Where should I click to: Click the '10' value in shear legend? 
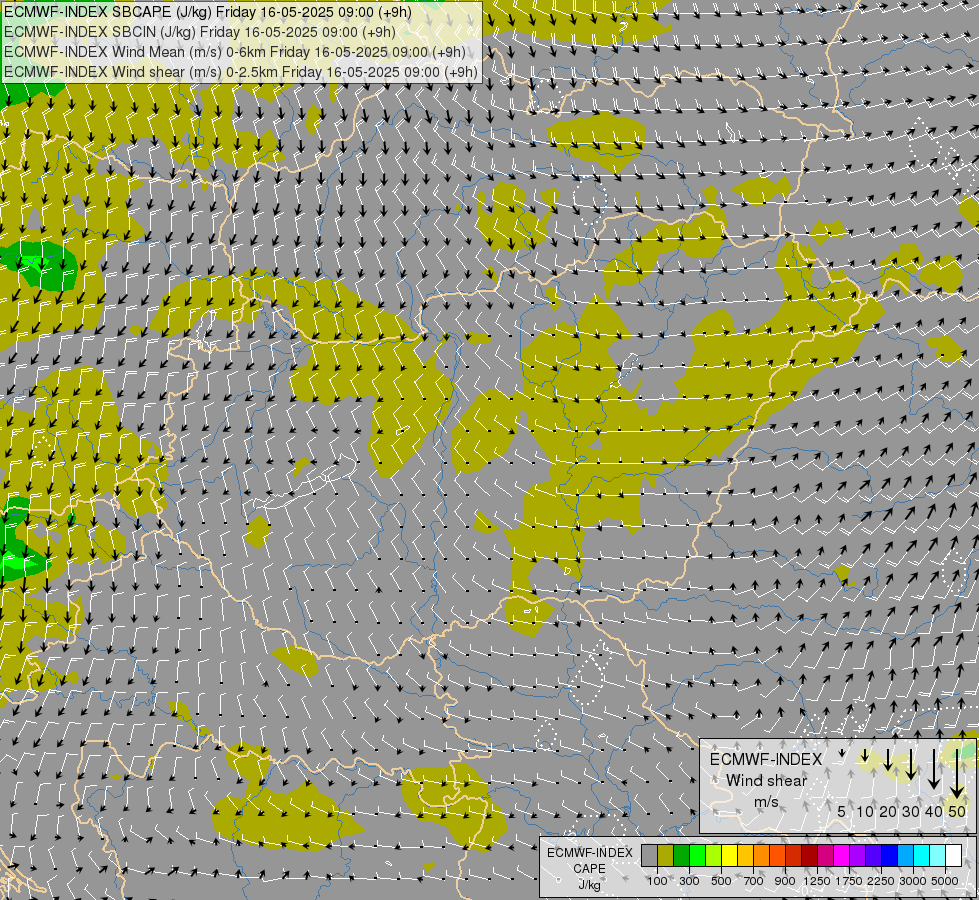pos(865,811)
